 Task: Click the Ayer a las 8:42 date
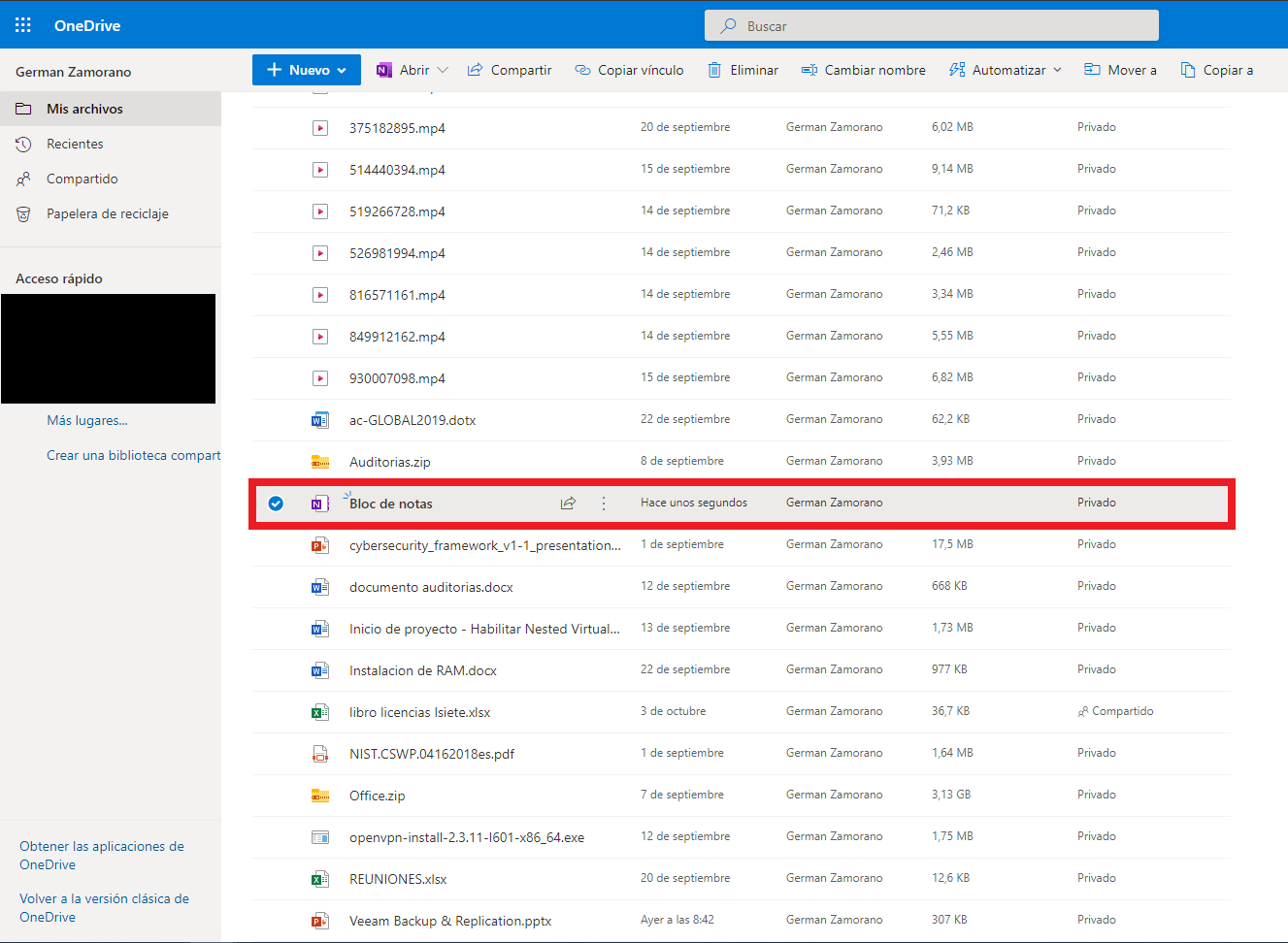pyautogui.click(x=677, y=920)
